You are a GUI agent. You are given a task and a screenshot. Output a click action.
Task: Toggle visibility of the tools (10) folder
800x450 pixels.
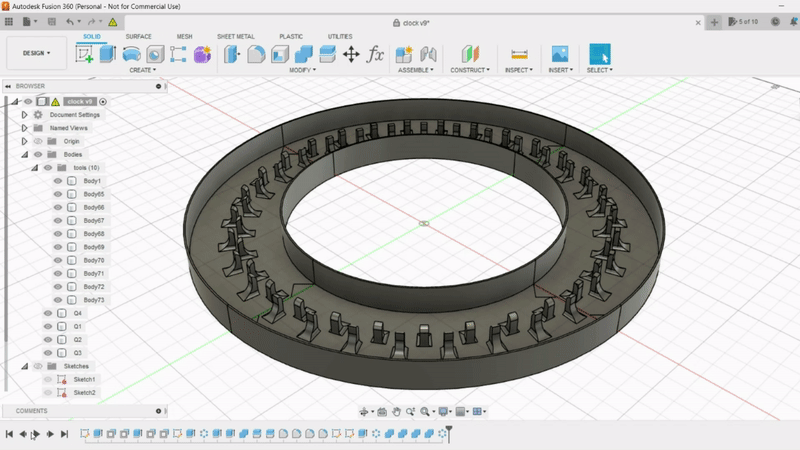tap(48, 167)
